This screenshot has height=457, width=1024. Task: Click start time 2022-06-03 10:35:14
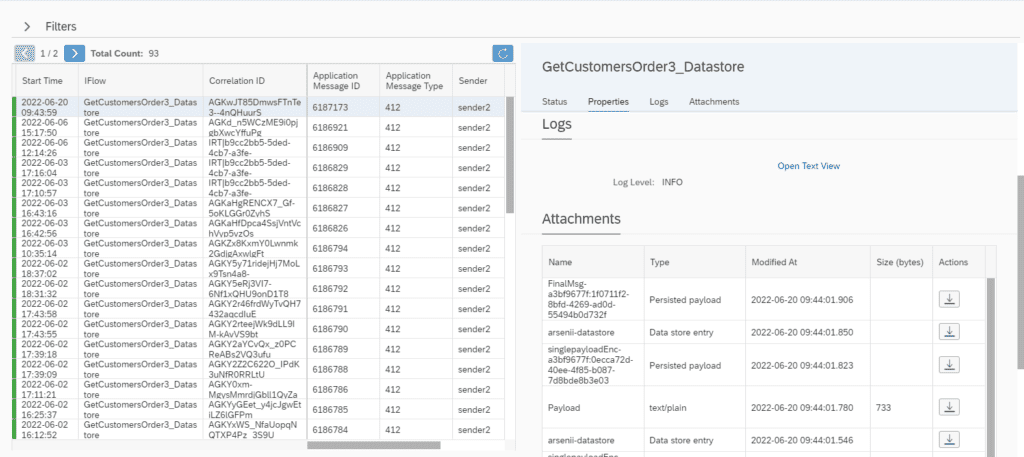click(x=44, y=249)
